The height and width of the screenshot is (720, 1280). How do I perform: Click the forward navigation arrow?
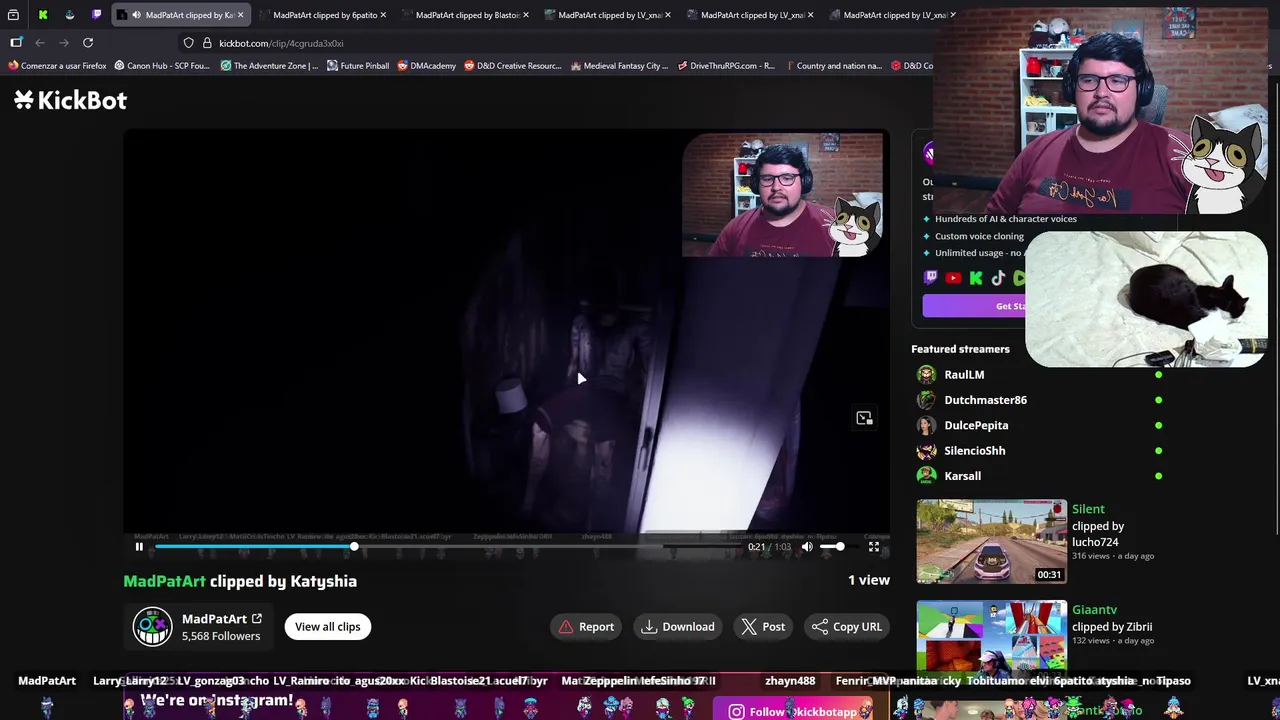coord(64,43)
